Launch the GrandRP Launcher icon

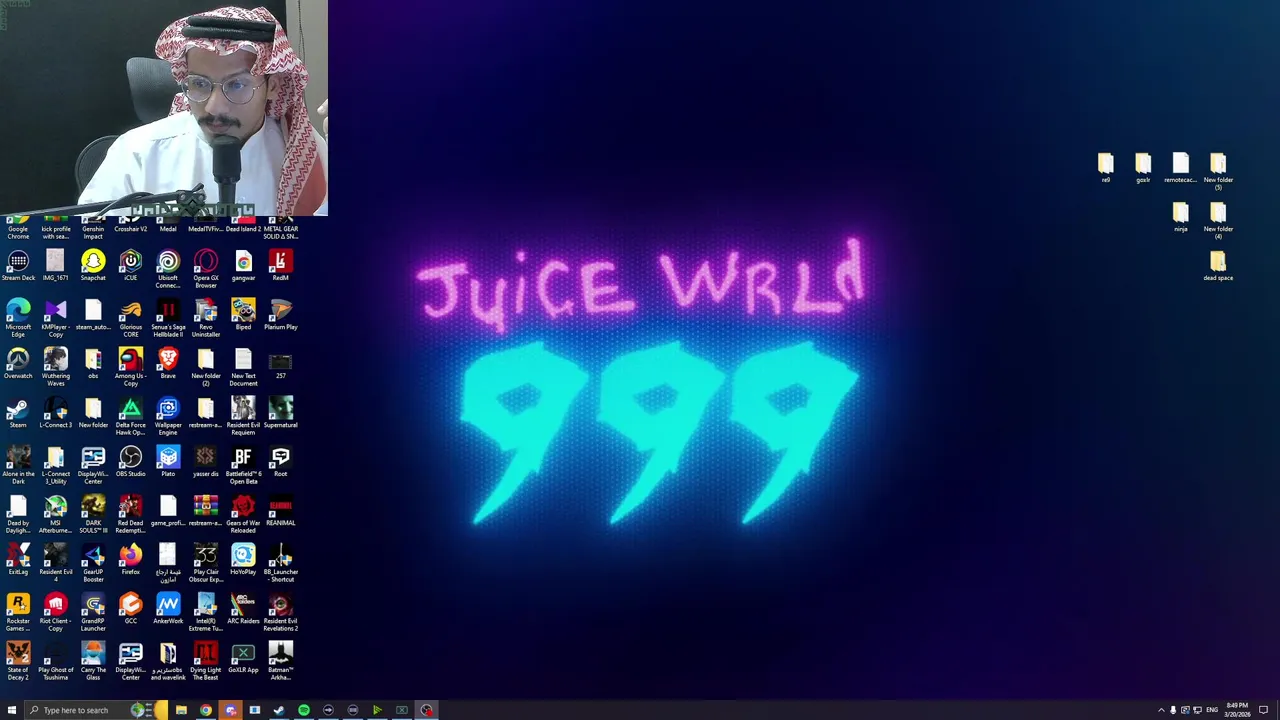[93, 612]
